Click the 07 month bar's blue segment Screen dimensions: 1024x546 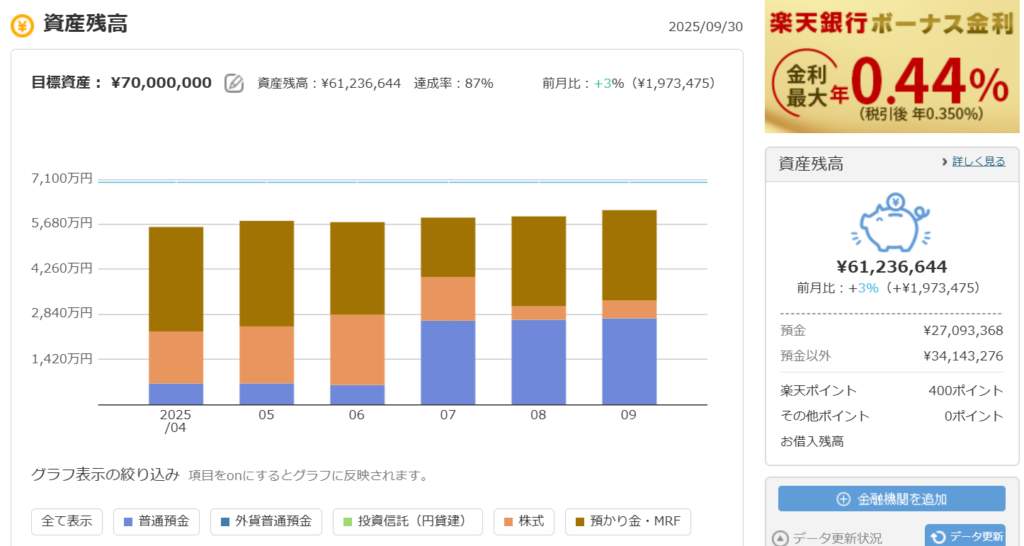[448, 362]
